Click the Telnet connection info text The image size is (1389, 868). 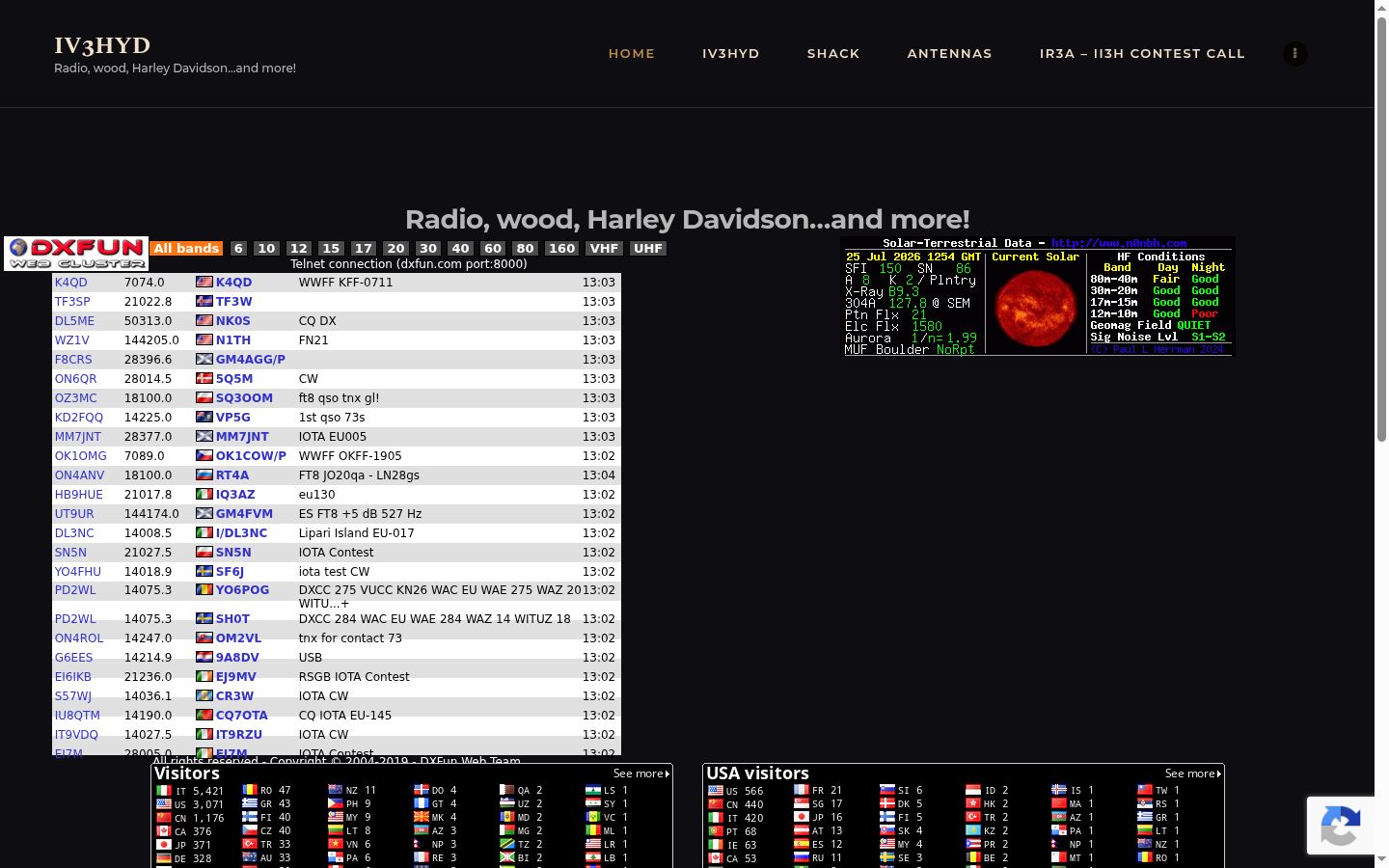(x=409, y=263)
